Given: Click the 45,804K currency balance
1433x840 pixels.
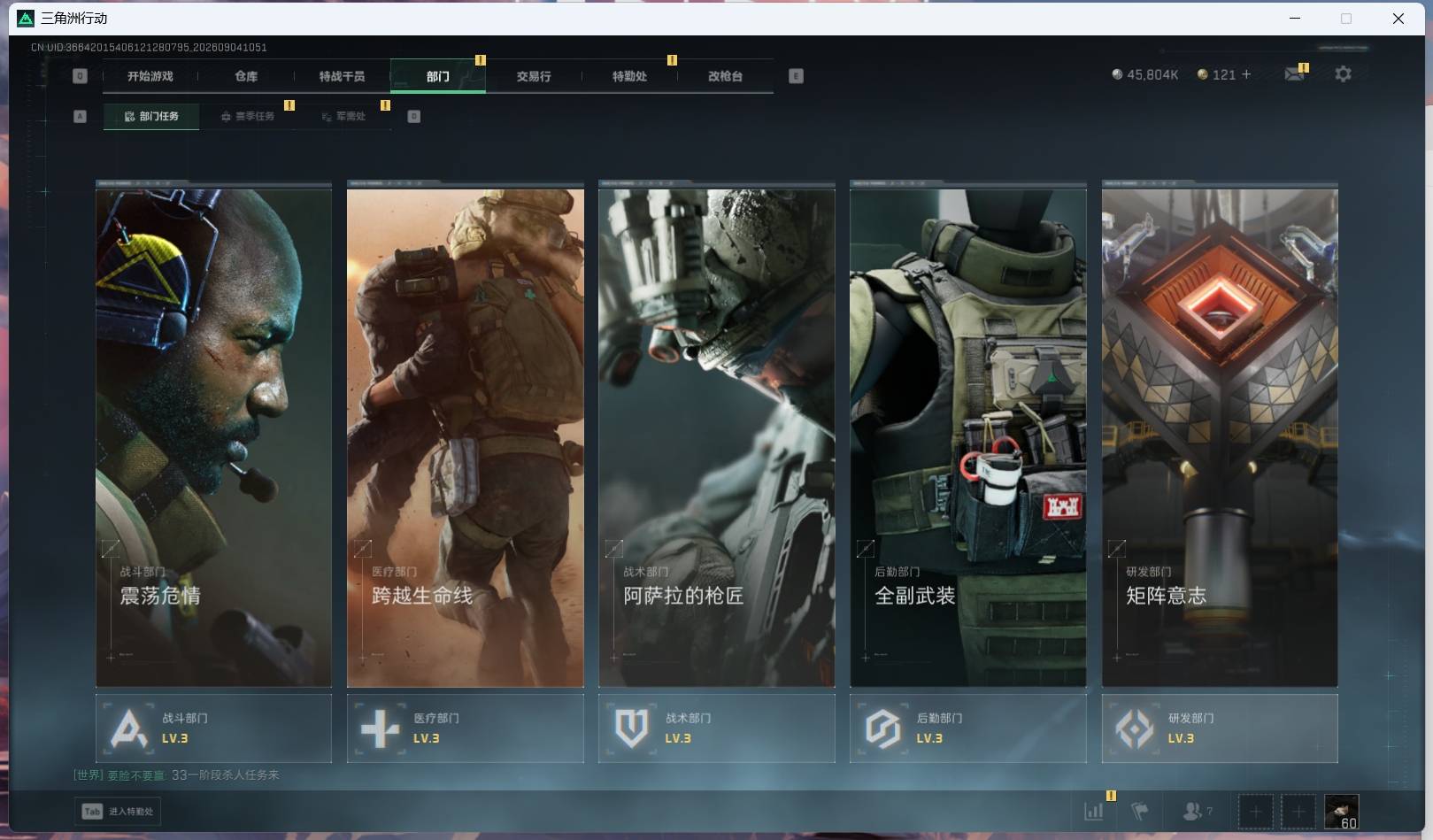Looking at the screenshot, I should [x=1152, y=74].
